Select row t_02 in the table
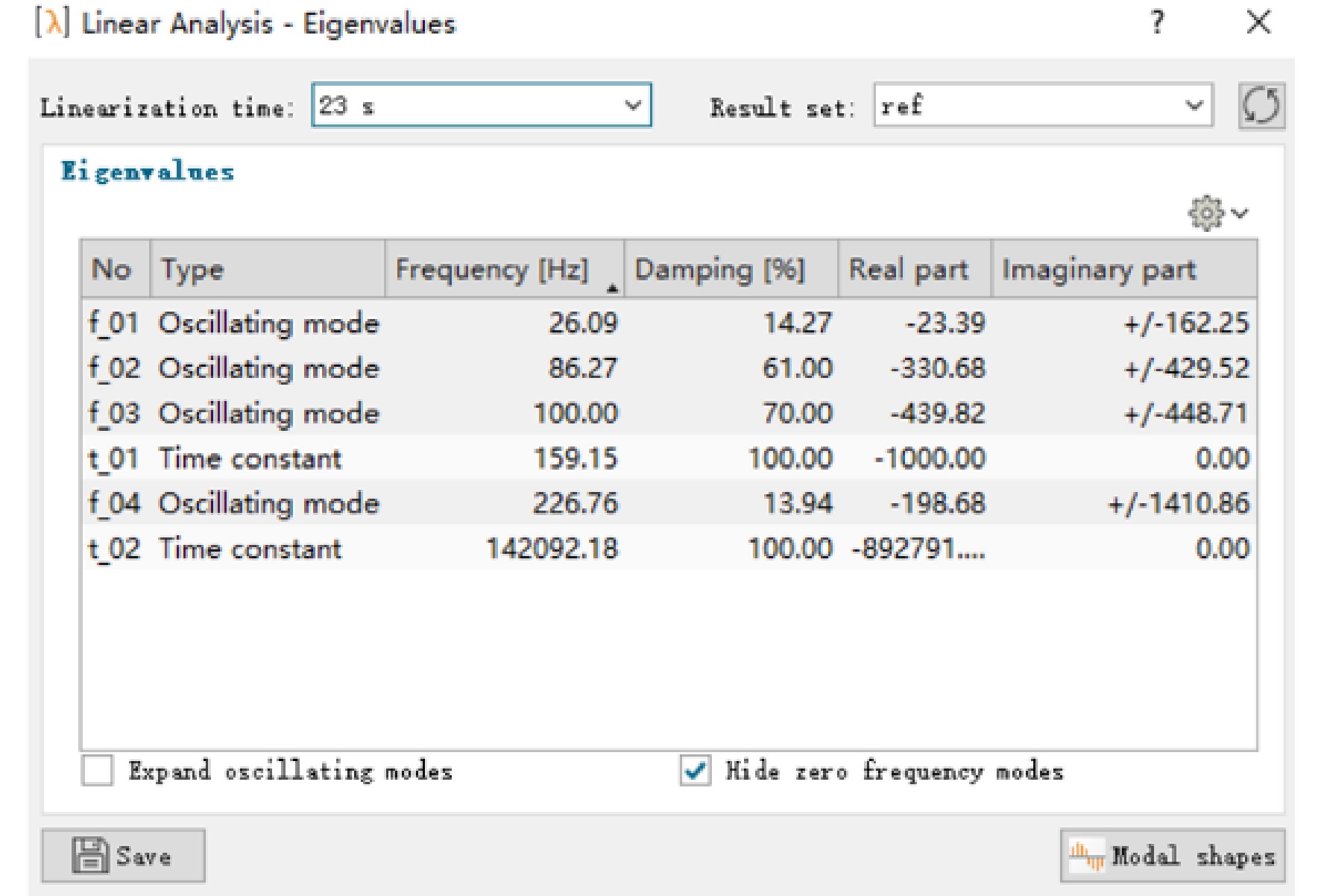This screenshot has height=896, width=1321. pos(669,549)
